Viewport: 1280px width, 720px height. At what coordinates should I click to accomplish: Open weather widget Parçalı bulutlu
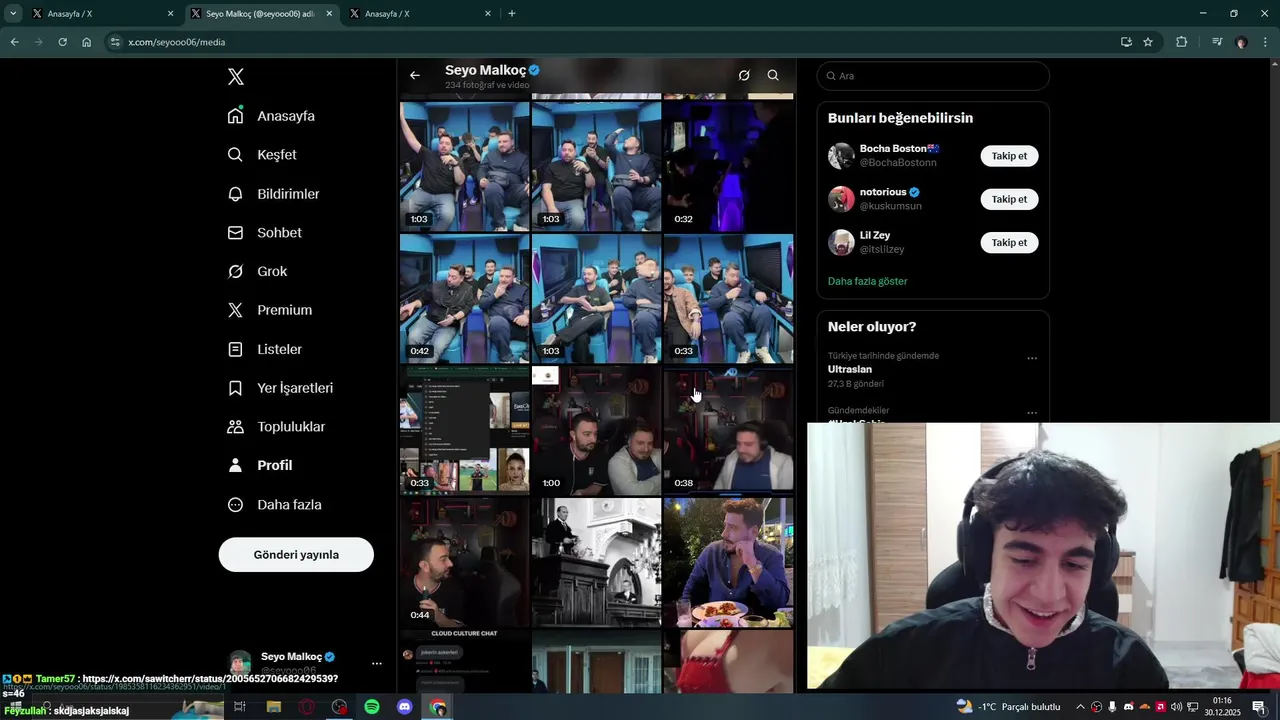pyautogui.click(x=1008, y=707)
